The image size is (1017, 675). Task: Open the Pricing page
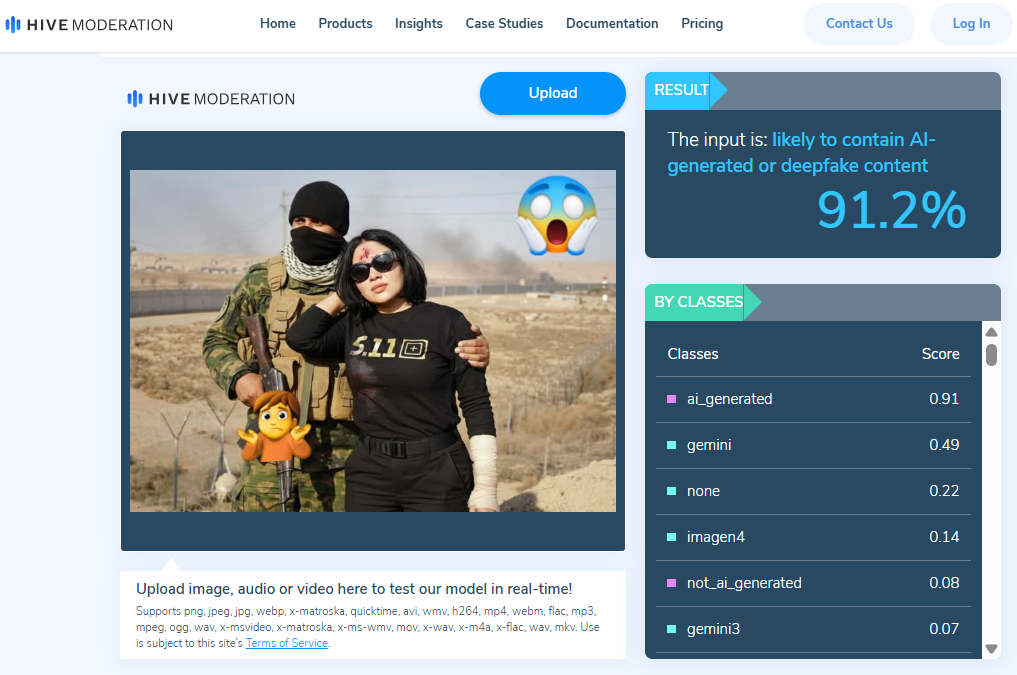point(702,23)
